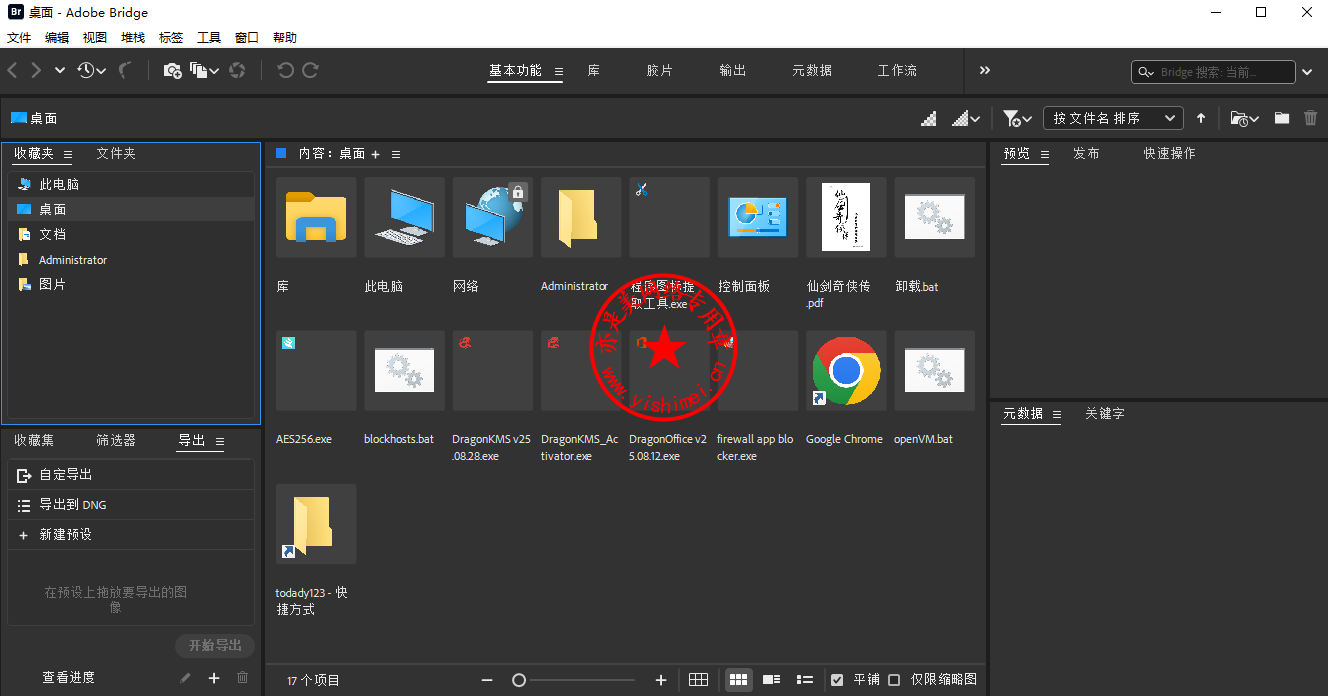Click the thumbnail size slider handle

(x=519, y=680)
